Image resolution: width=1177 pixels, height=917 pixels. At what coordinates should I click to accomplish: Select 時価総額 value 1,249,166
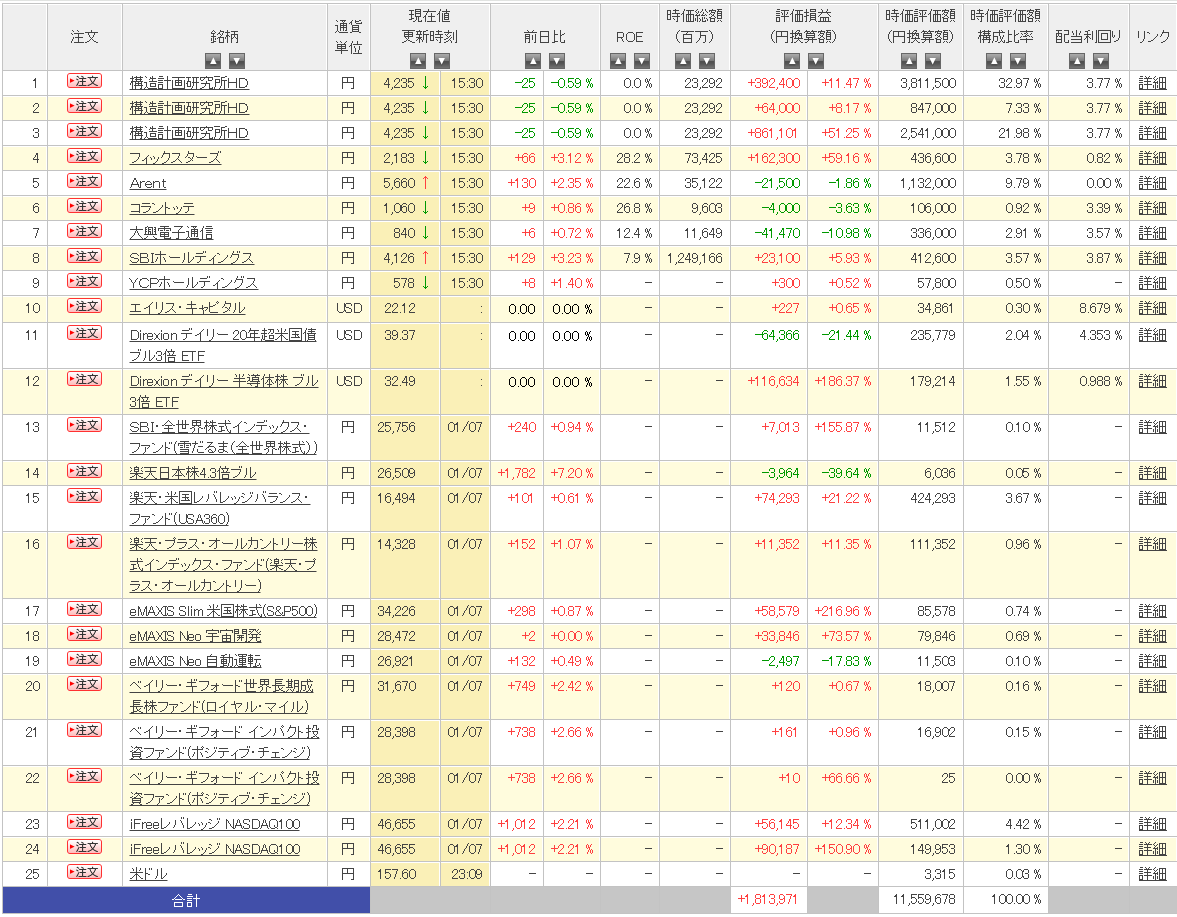(x=694, y=258)
